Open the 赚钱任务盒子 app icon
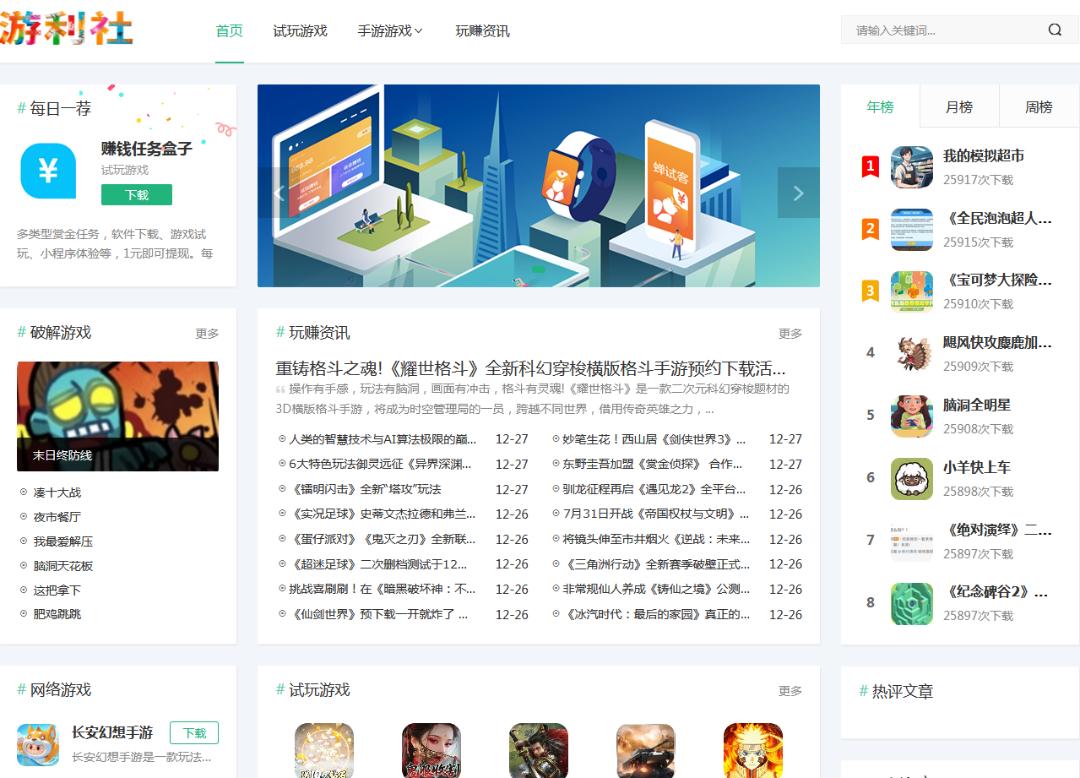This screenshot has width=1080, height=778. [48, 171]
